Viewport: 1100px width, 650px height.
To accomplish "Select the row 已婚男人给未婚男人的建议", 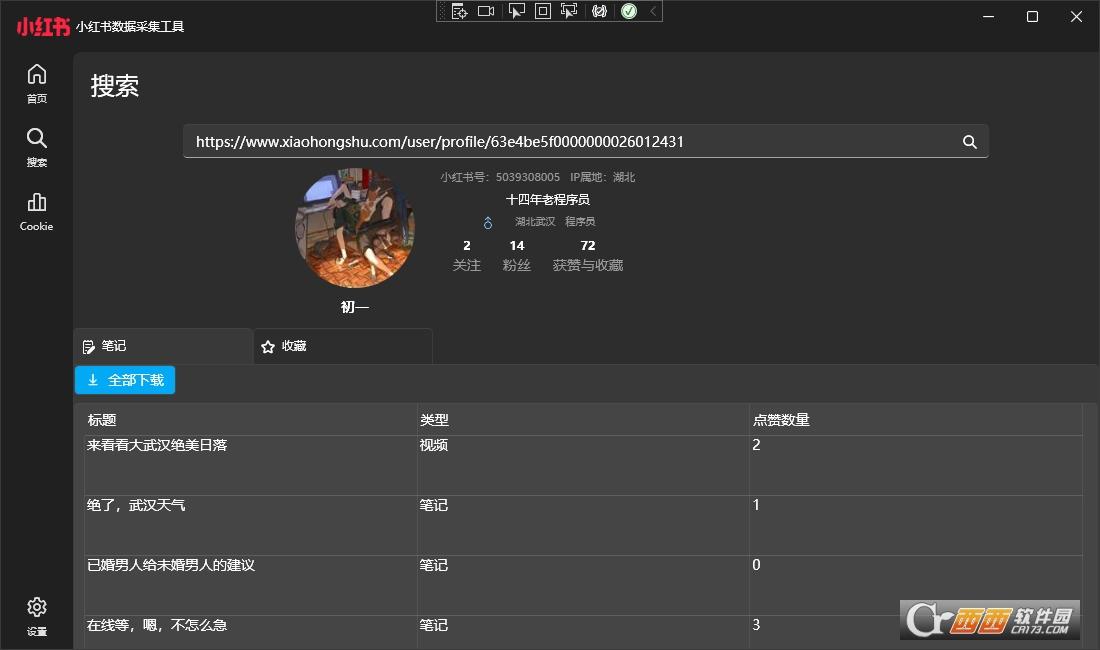I will [x=583, y=585].
